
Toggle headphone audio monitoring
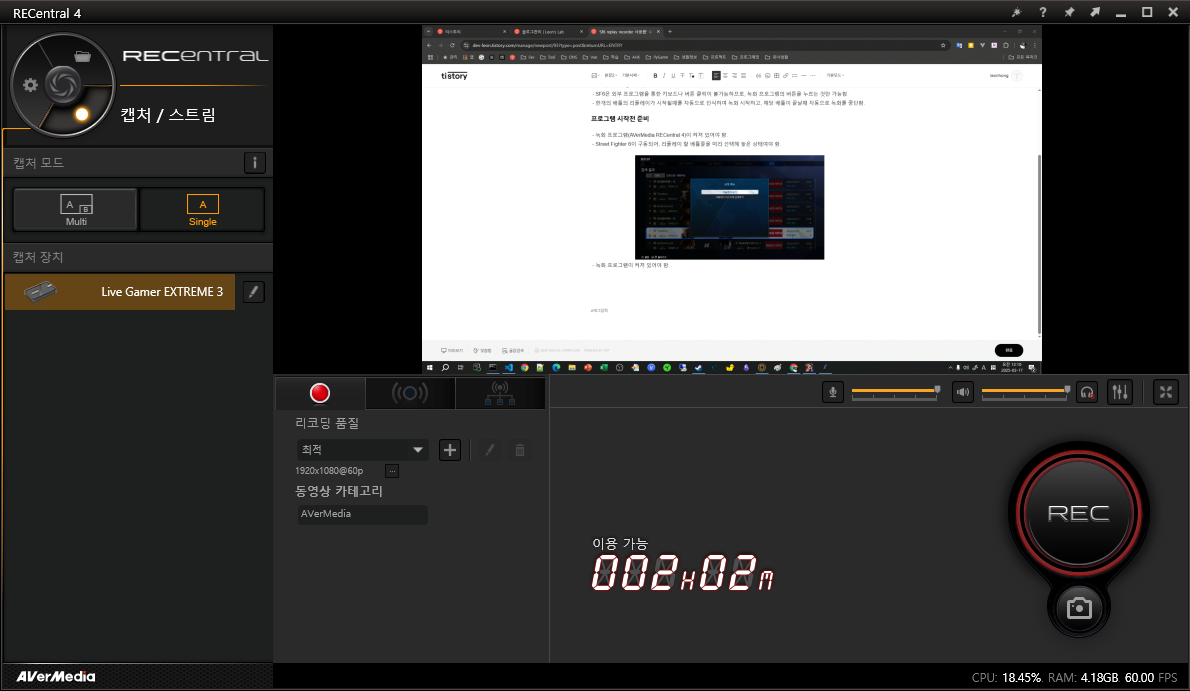(x=1087, y=392)
